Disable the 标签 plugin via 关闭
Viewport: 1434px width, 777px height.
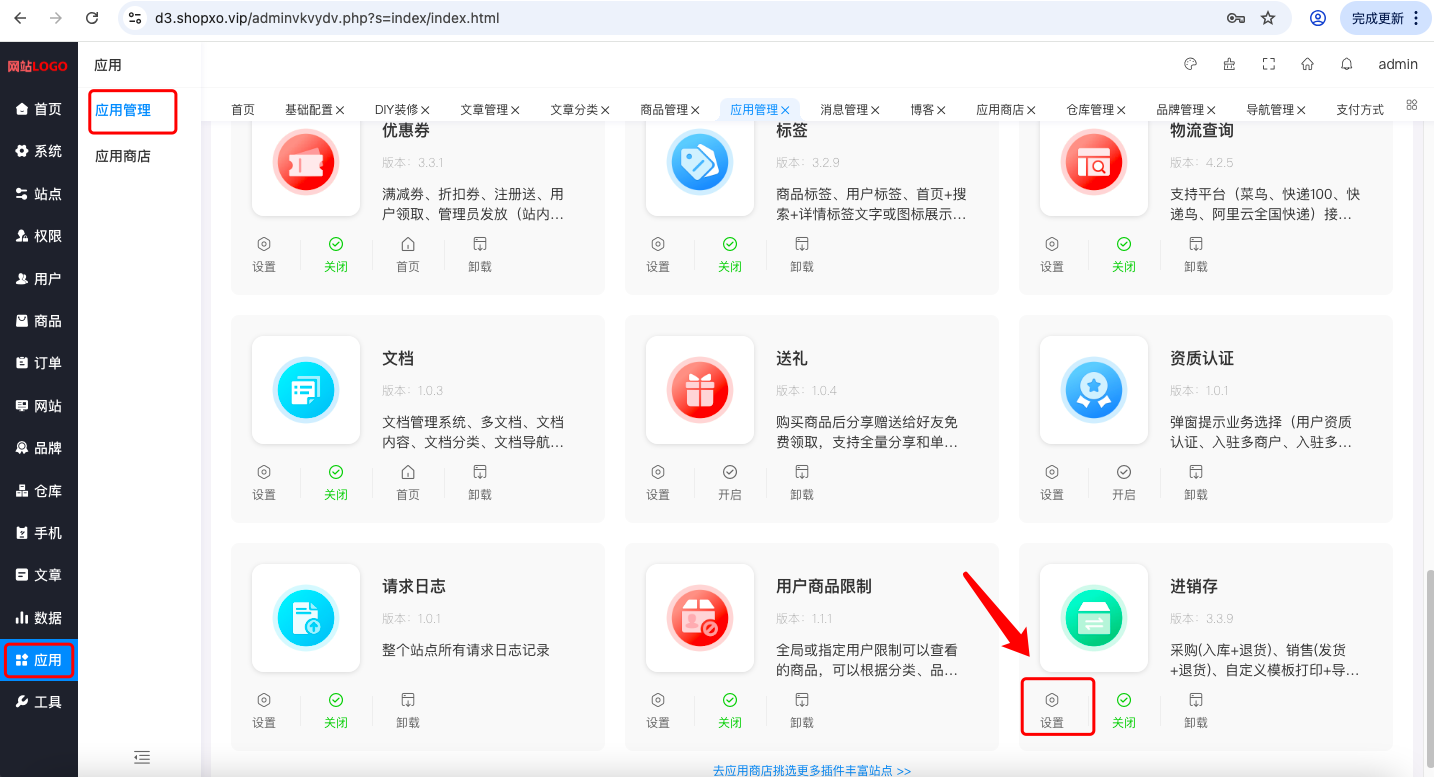[x=730, y=255]
